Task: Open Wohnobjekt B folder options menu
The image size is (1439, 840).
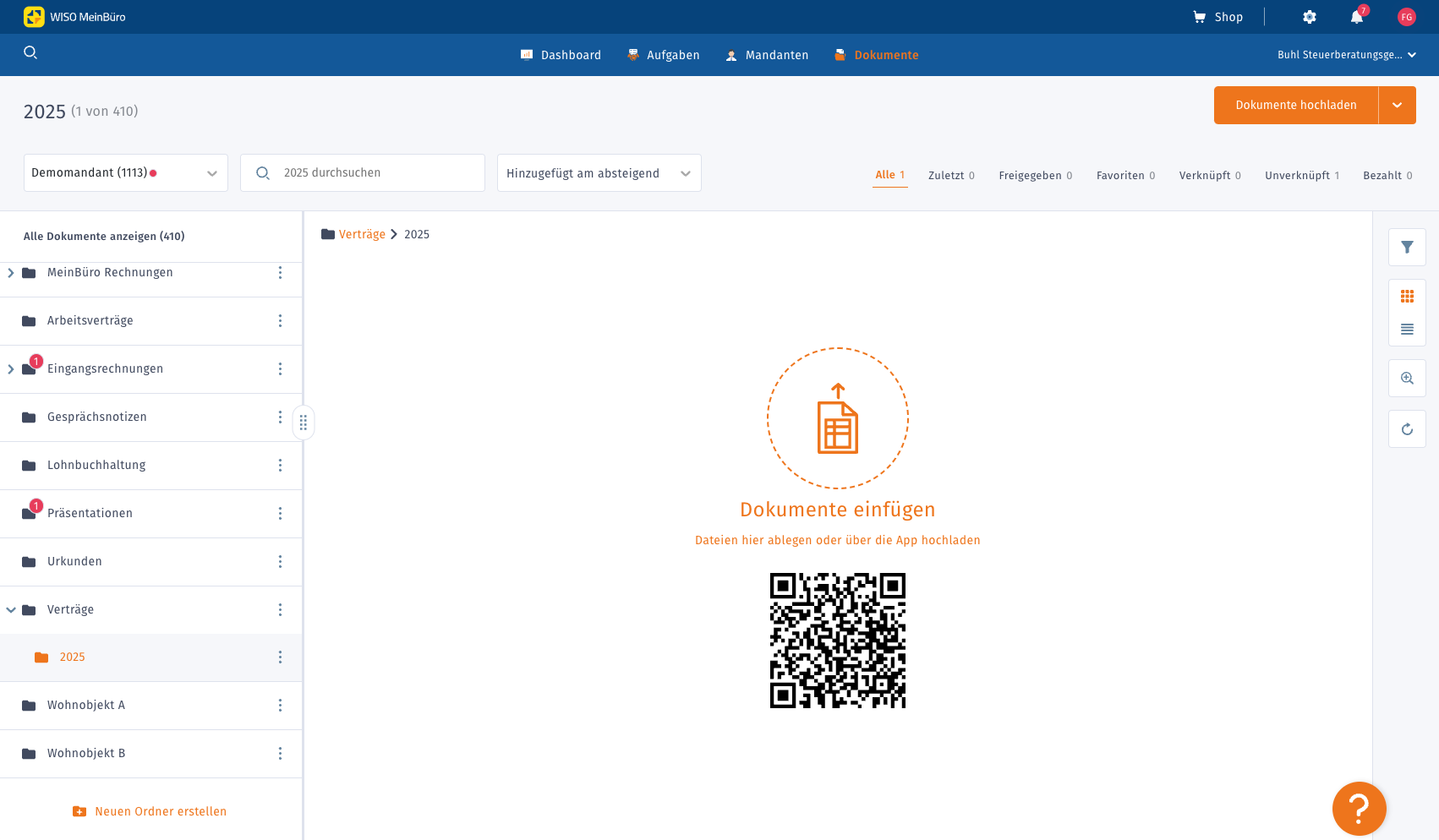Action: tap(281, 753)
